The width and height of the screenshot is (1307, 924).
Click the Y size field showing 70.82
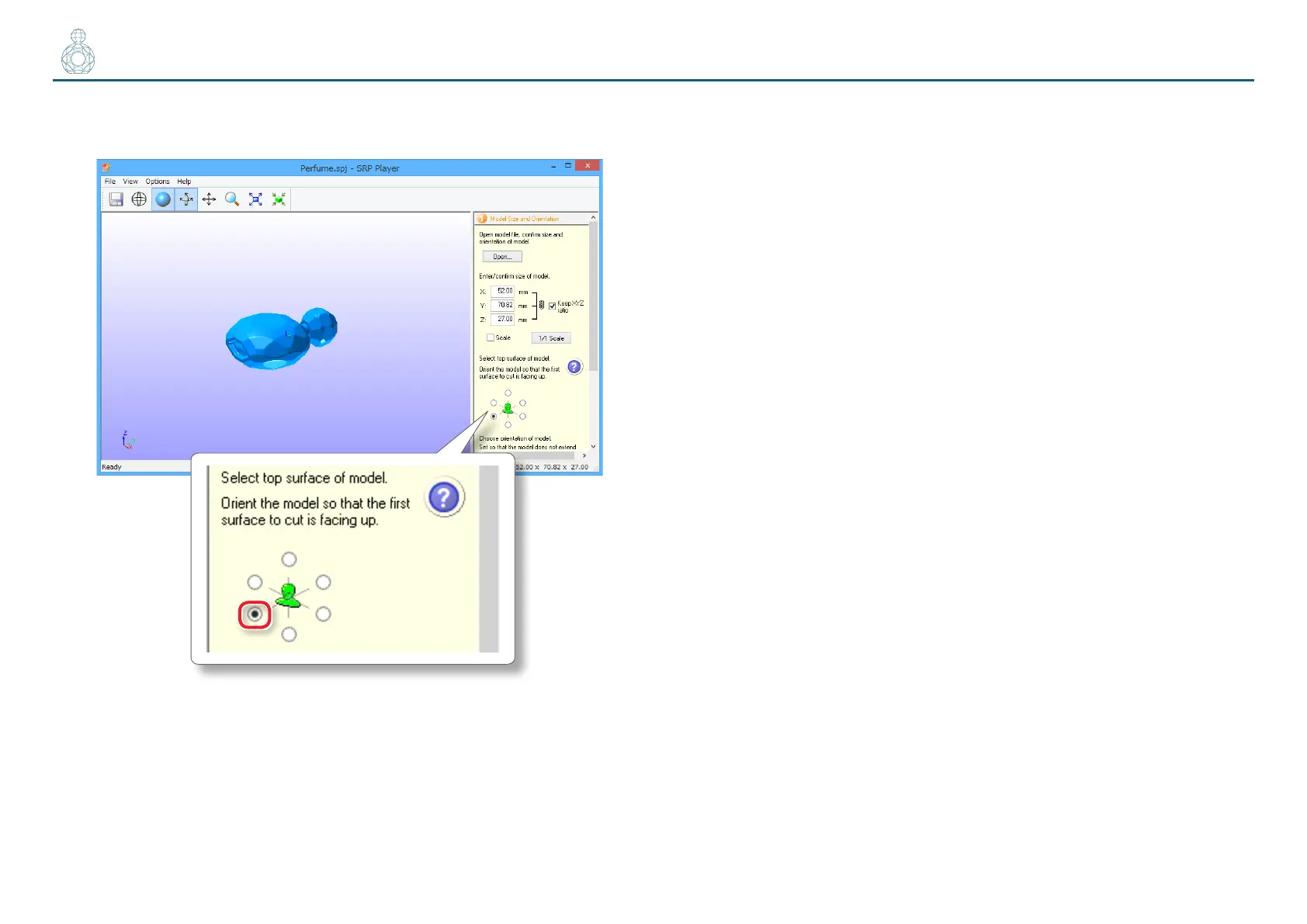pyautogui.click(x=503, y=306)
